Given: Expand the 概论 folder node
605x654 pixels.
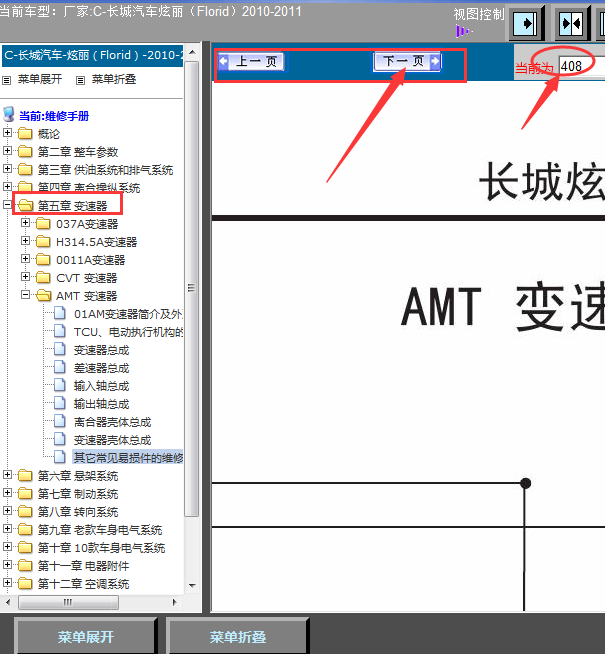Looking at the screenshot, I should pyautogui.click(x=7, y=133).
